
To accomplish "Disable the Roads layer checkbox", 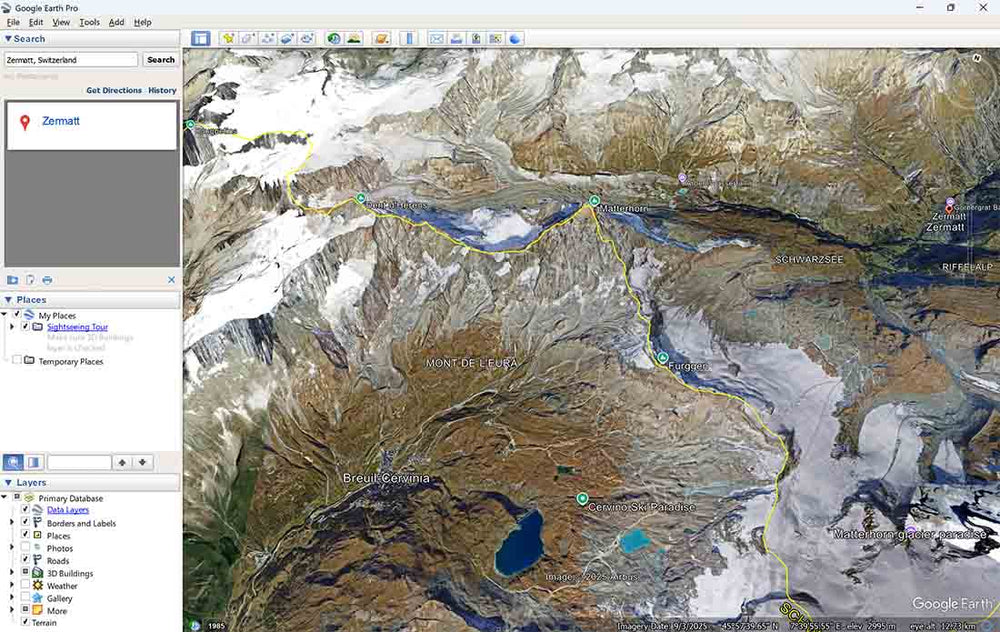I will click(26, 560).
